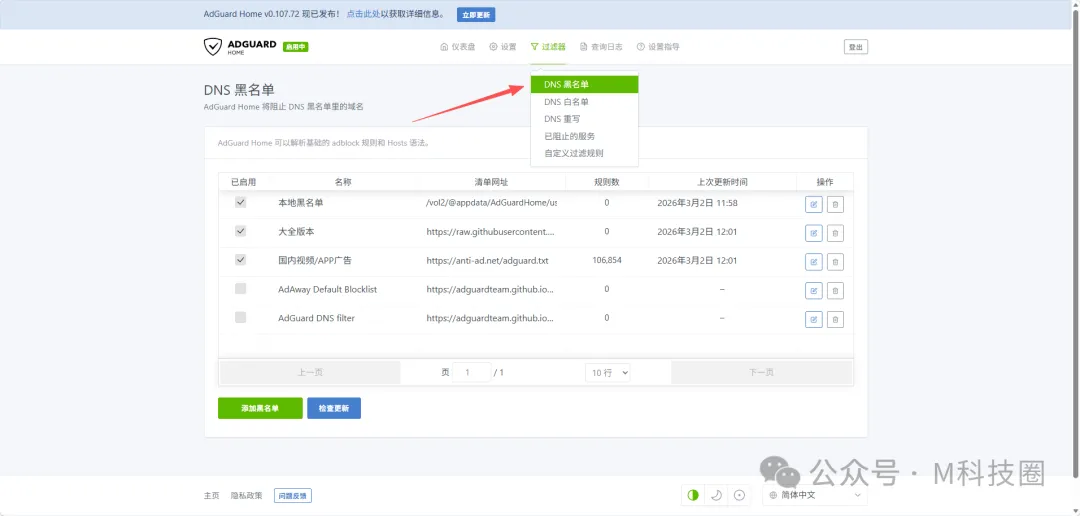Image resolution: width=1080 pixels, height=516 pixels.
Task: Click the green 添加黑名单 button
Action: pos(260,408)
